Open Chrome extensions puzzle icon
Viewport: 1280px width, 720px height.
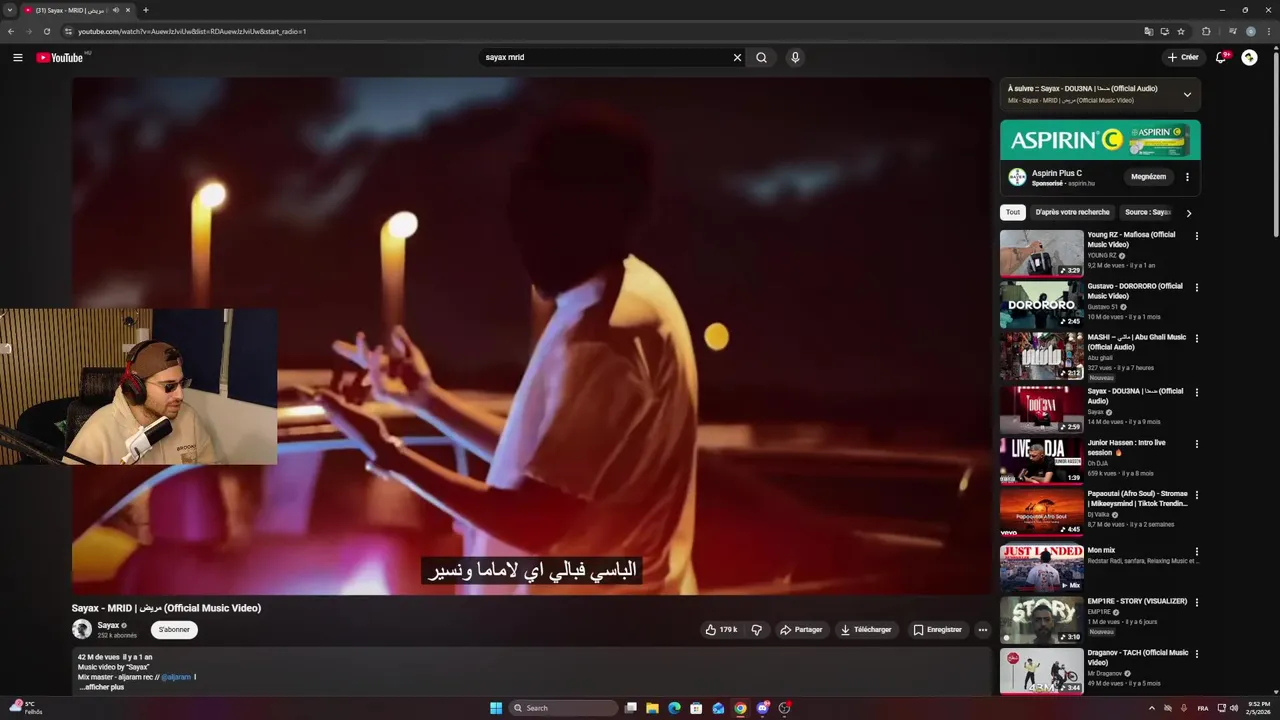tap(1206, 31)
